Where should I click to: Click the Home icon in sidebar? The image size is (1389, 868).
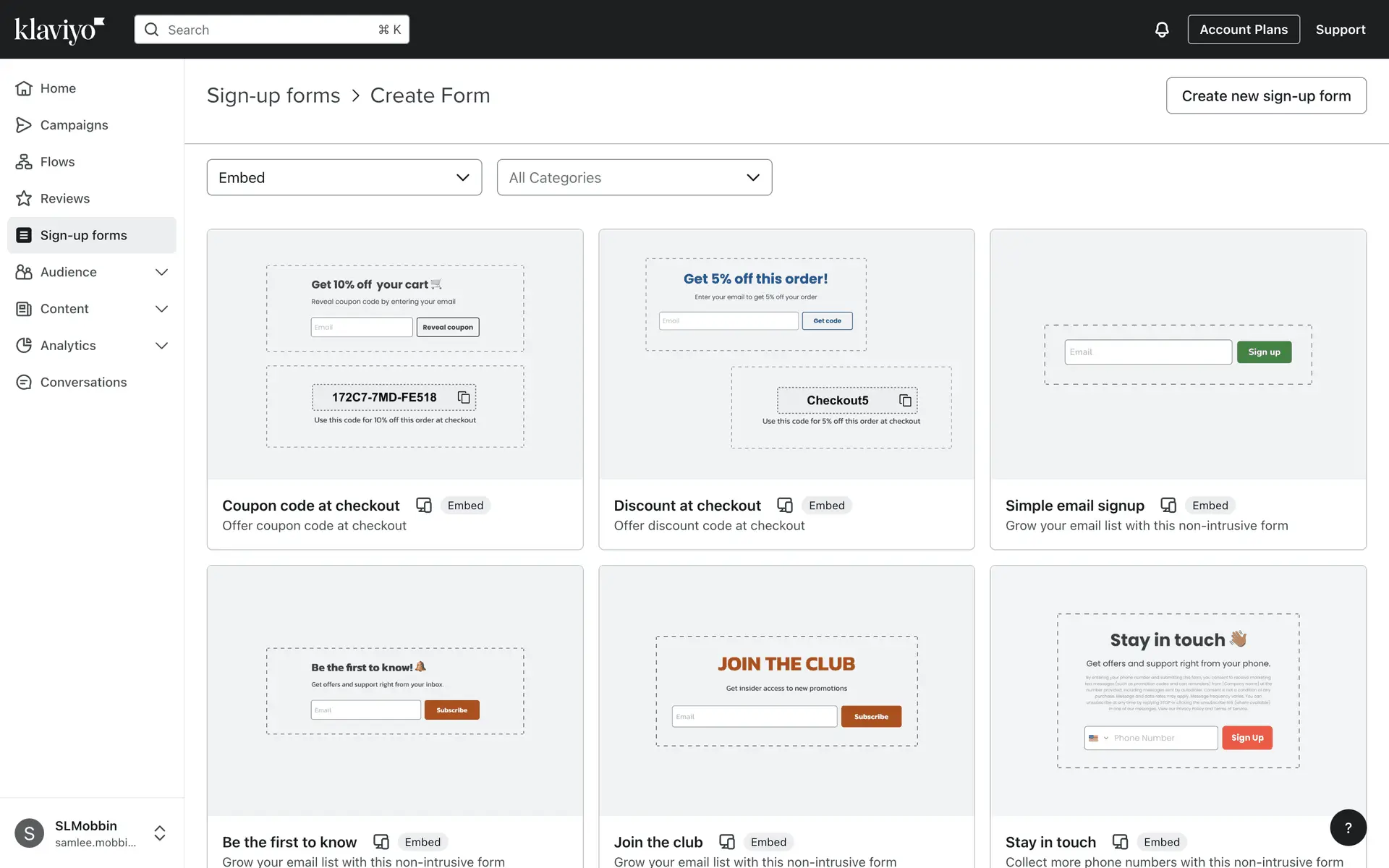pyautogui.click(x=24, y=88)
